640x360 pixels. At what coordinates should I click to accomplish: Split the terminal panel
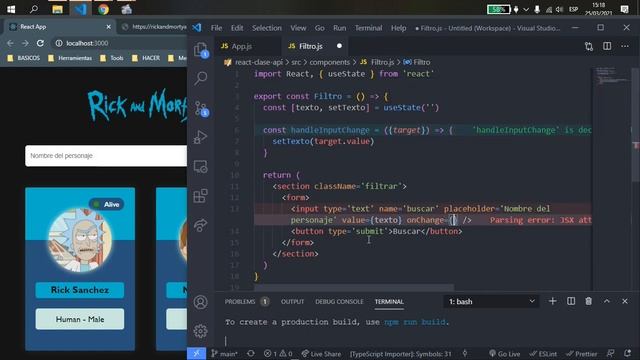tap(571, 301)
